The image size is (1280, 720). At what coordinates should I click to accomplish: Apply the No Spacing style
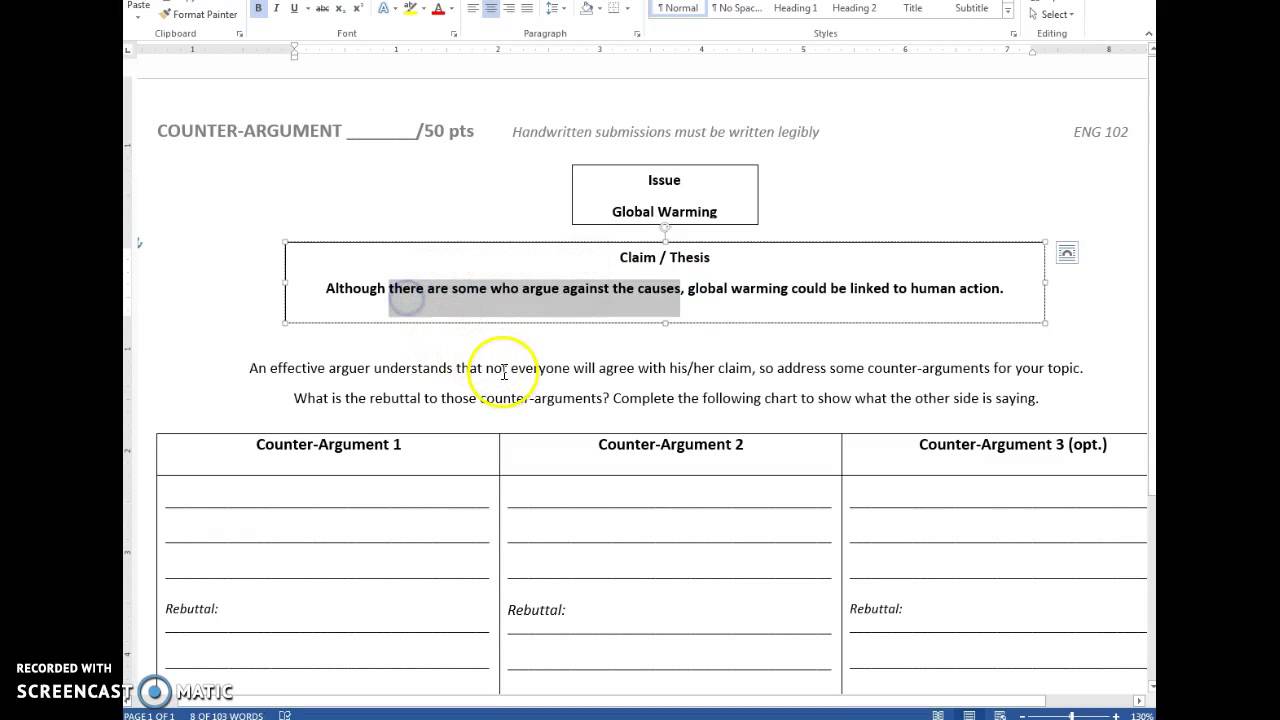coord(737,8)
